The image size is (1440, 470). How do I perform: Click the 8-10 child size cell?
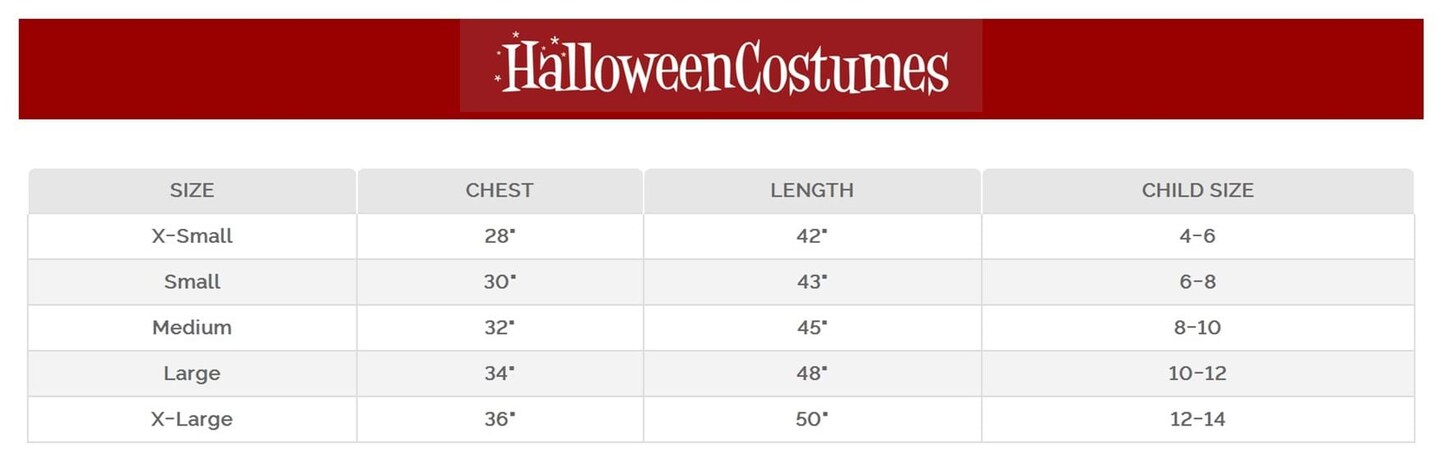click(1197, 327)
